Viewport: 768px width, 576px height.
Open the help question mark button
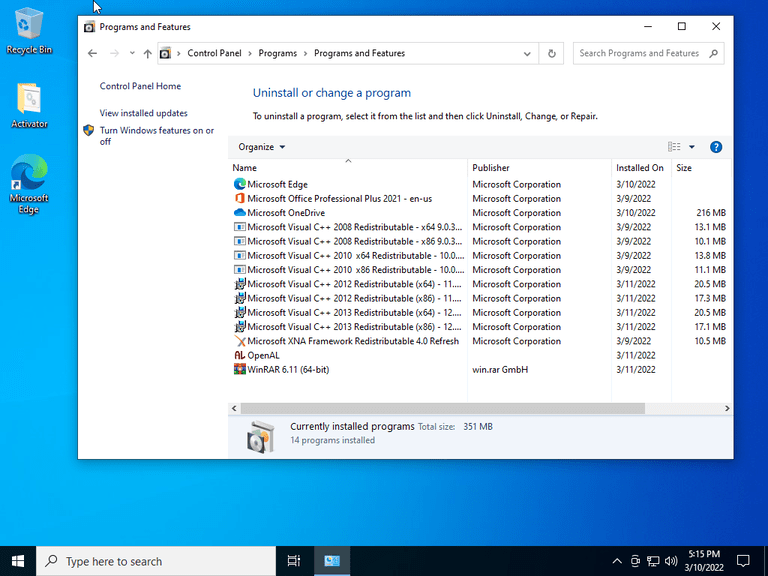coord(716,147)
